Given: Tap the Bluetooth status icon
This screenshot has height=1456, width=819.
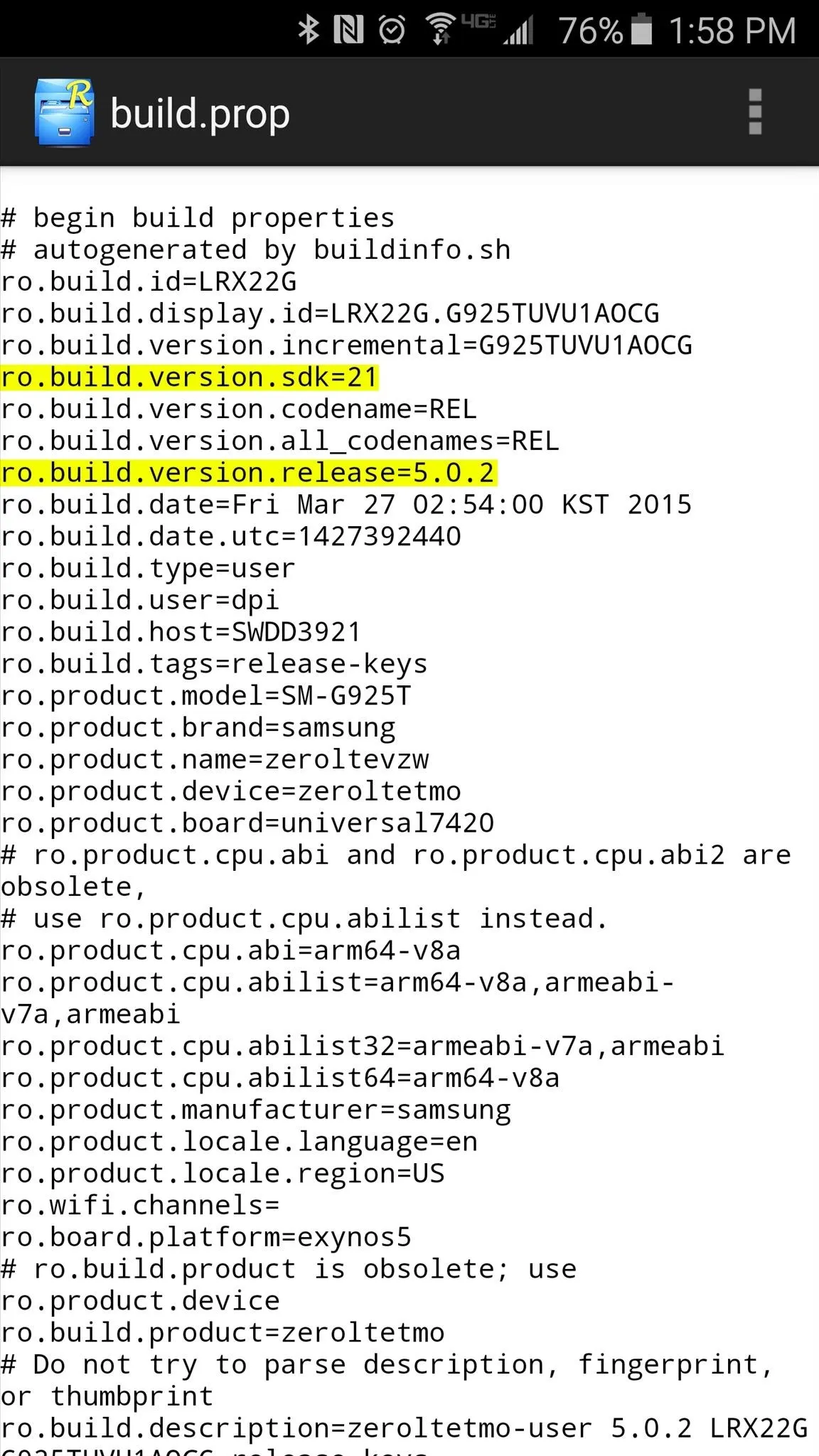Looking at the screenshot, I should (309, 30).
